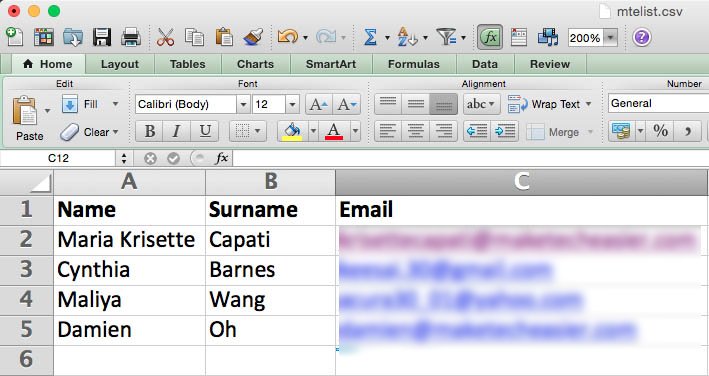Image resolution: width=709 pixels, height=376 pixels.
Task: Click the Clear eraser icon
Action: pos(70,132)
